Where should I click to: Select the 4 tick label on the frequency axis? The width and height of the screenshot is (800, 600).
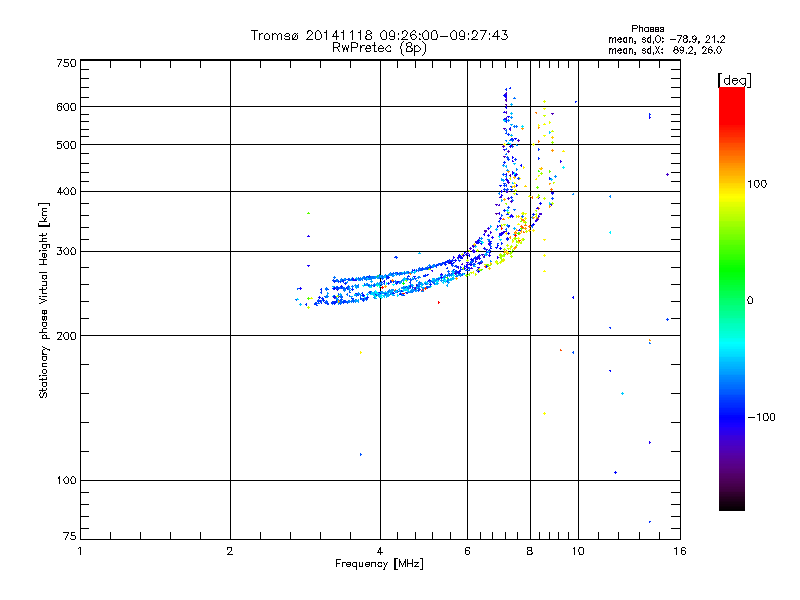click(x=379, y=551)
